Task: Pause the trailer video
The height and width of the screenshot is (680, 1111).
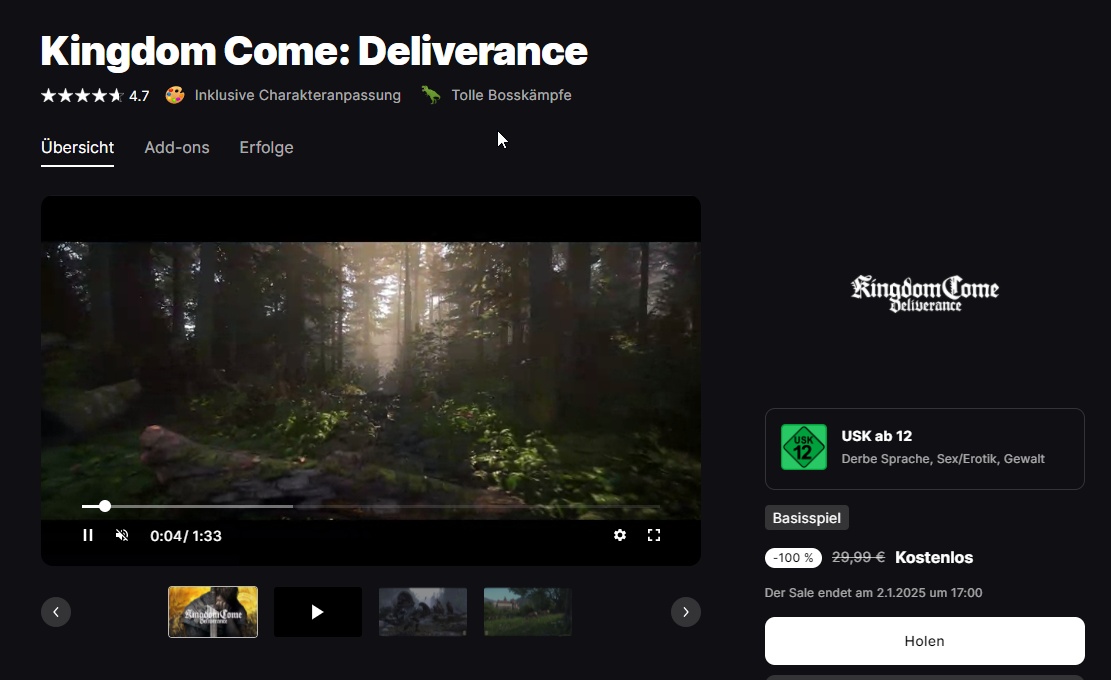Action: click(x=88, y=535)
